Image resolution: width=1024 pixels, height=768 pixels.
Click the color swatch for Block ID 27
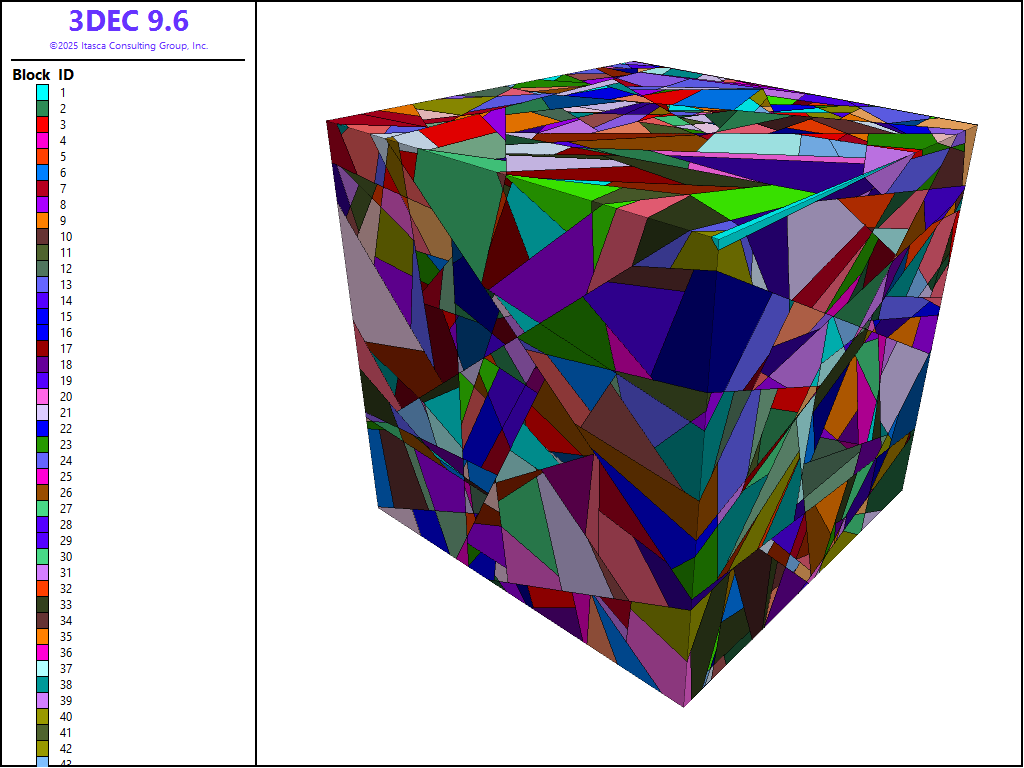tap(43, 508)
